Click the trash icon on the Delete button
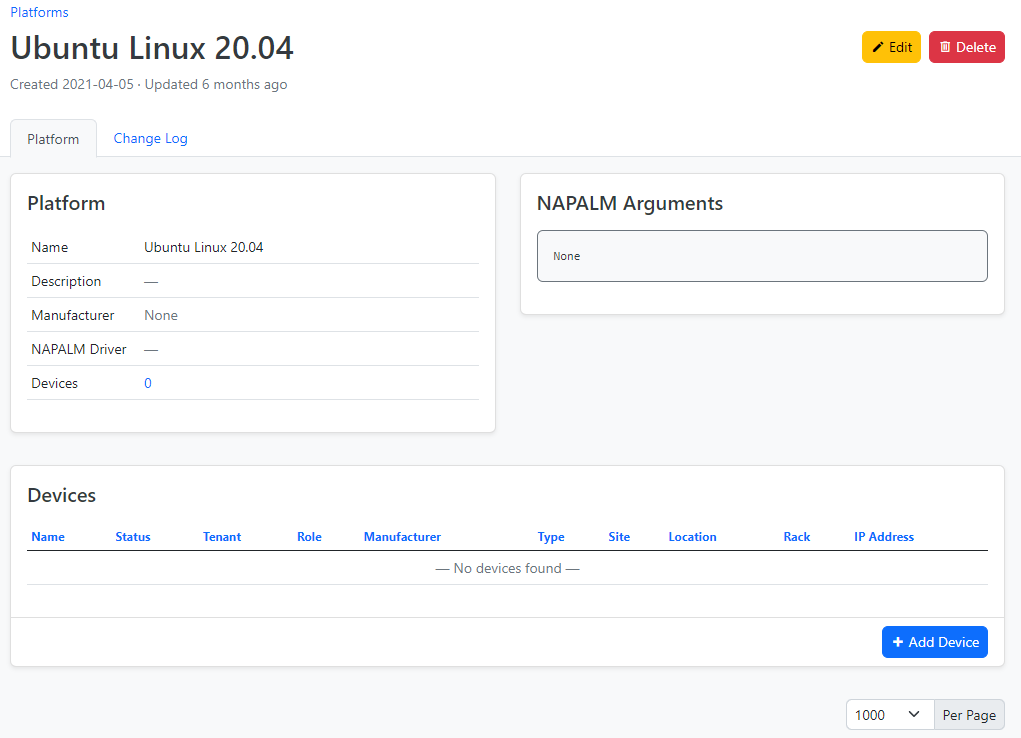 945,47
